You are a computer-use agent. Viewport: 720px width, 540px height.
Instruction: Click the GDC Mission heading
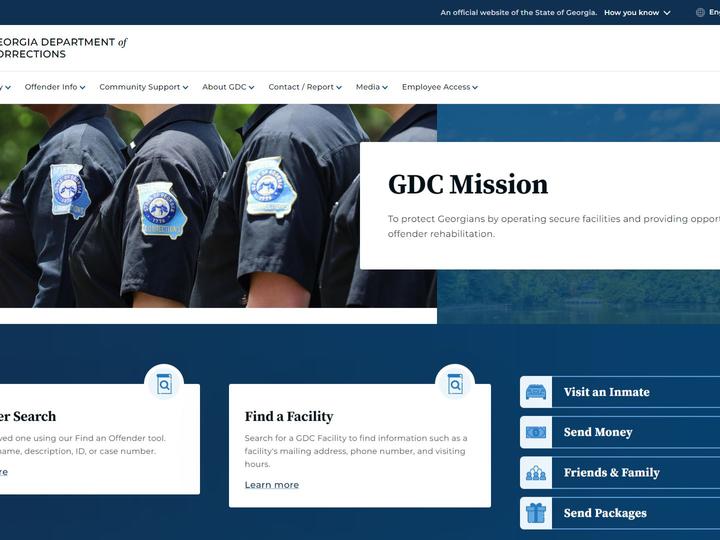tap(468, 185)
